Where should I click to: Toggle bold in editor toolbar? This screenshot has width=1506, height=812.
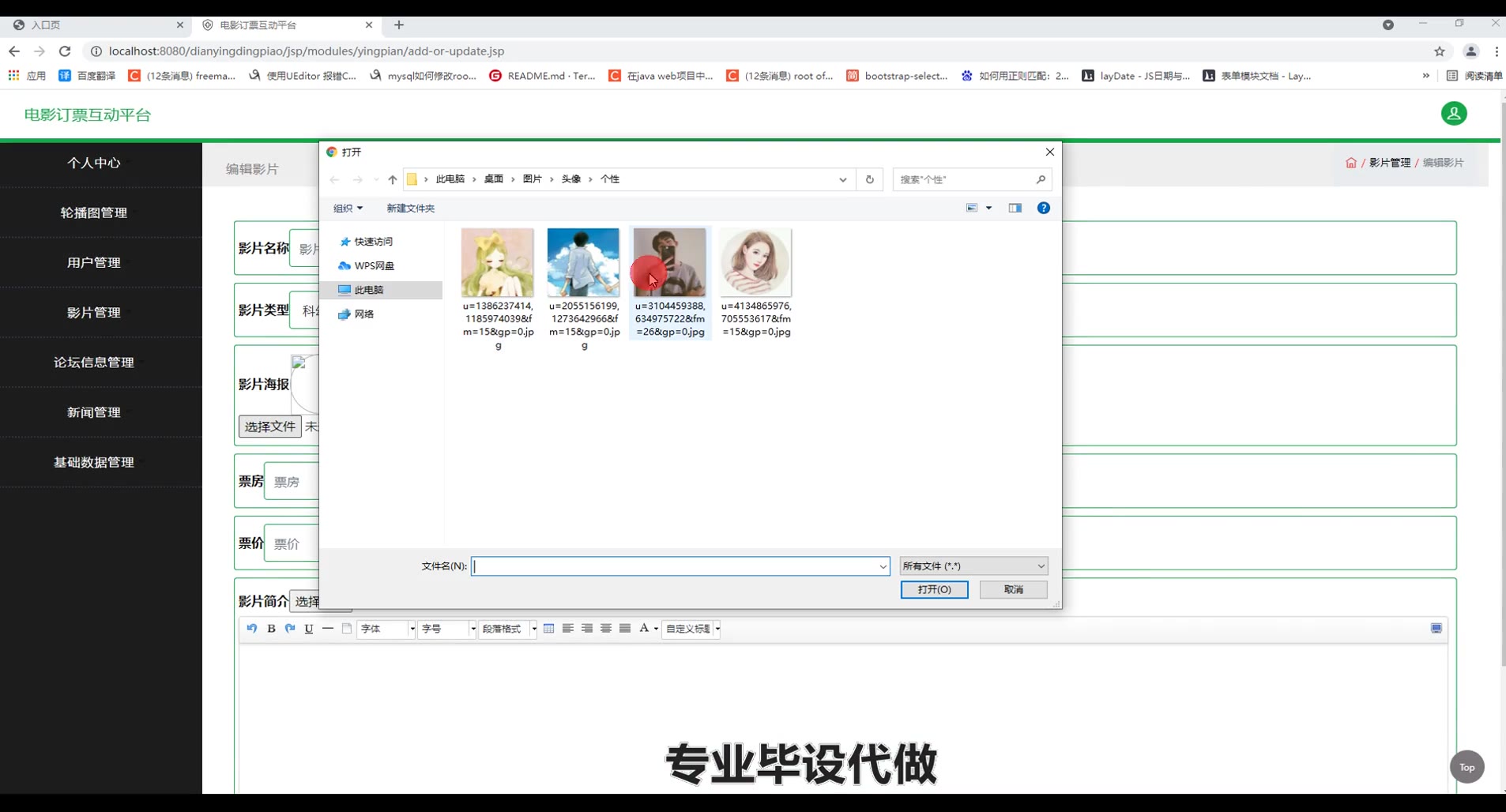[271, 629]
